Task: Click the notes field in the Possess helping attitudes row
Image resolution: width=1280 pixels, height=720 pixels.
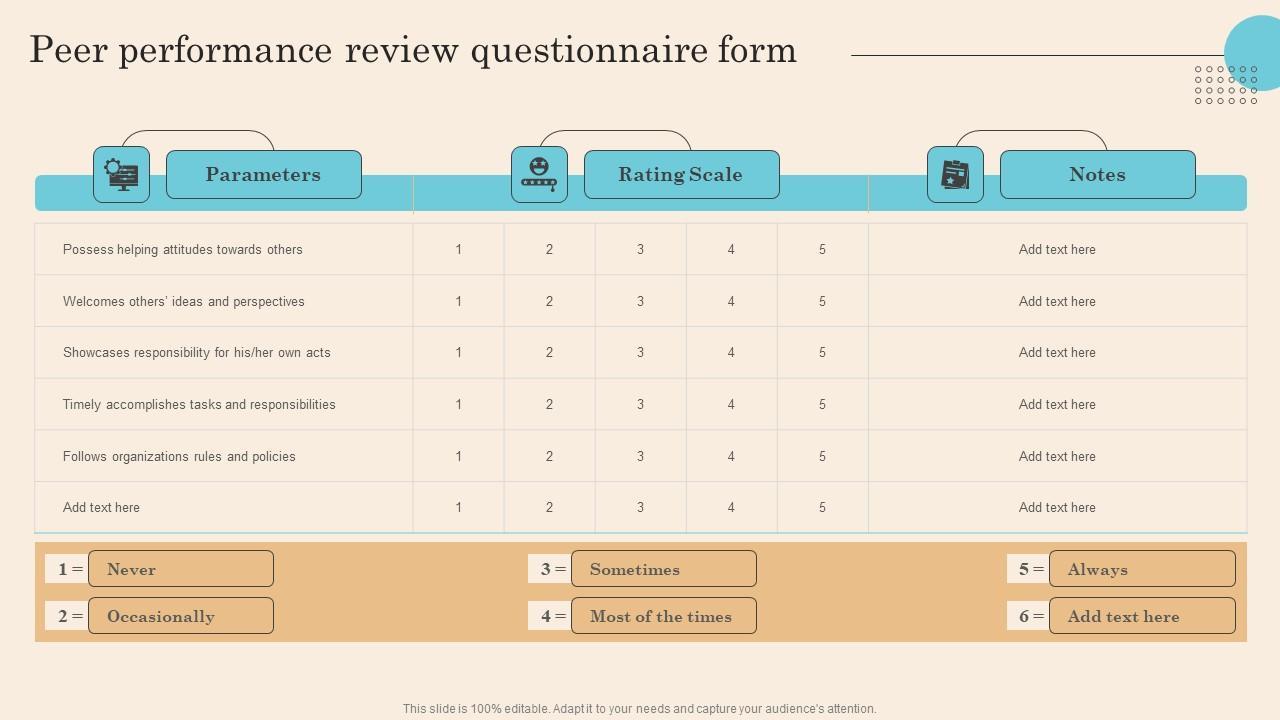Action: [1057, 250]
